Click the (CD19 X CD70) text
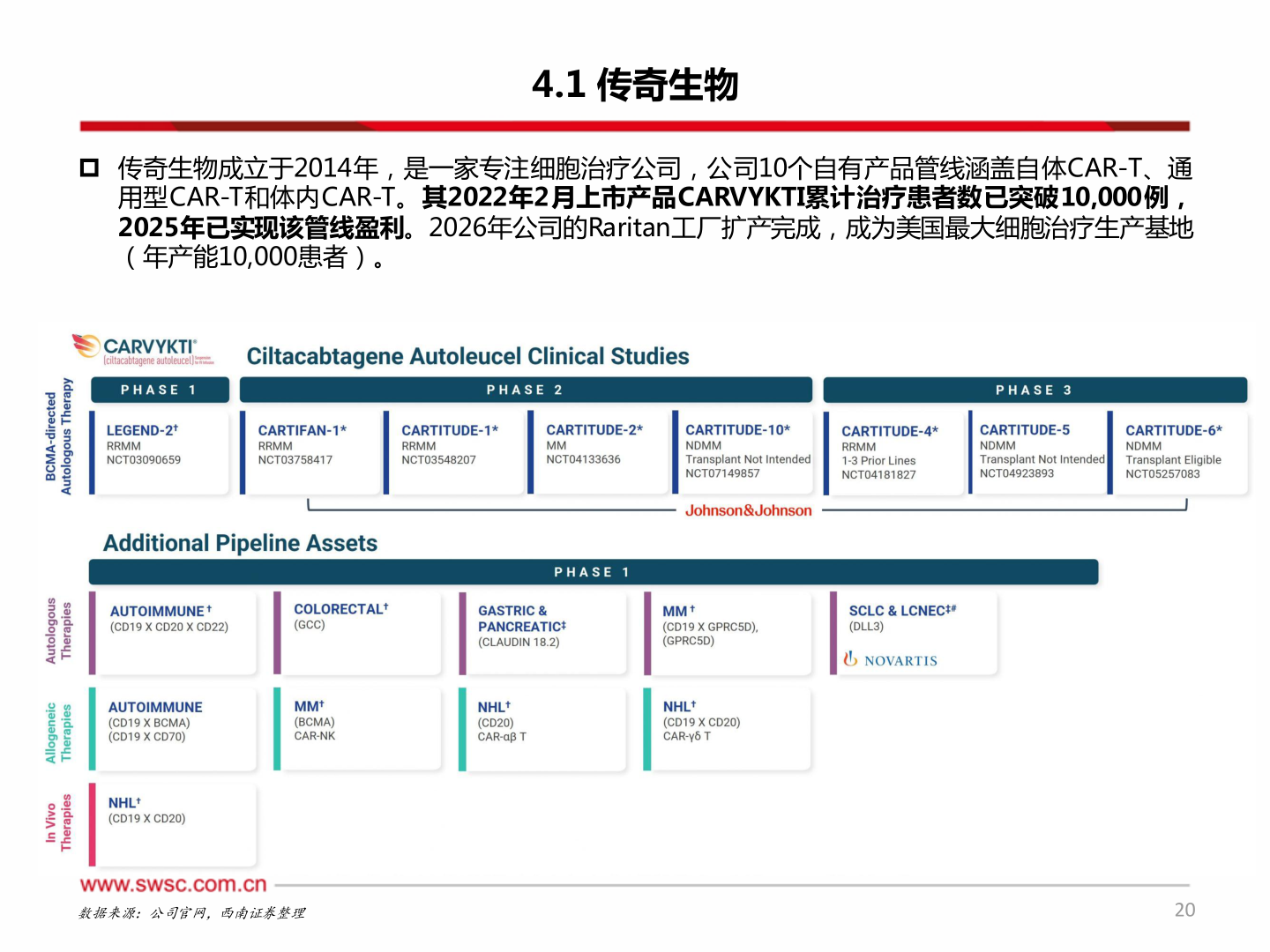This screenshot has width=1270, height=952. tap(147, 737)
